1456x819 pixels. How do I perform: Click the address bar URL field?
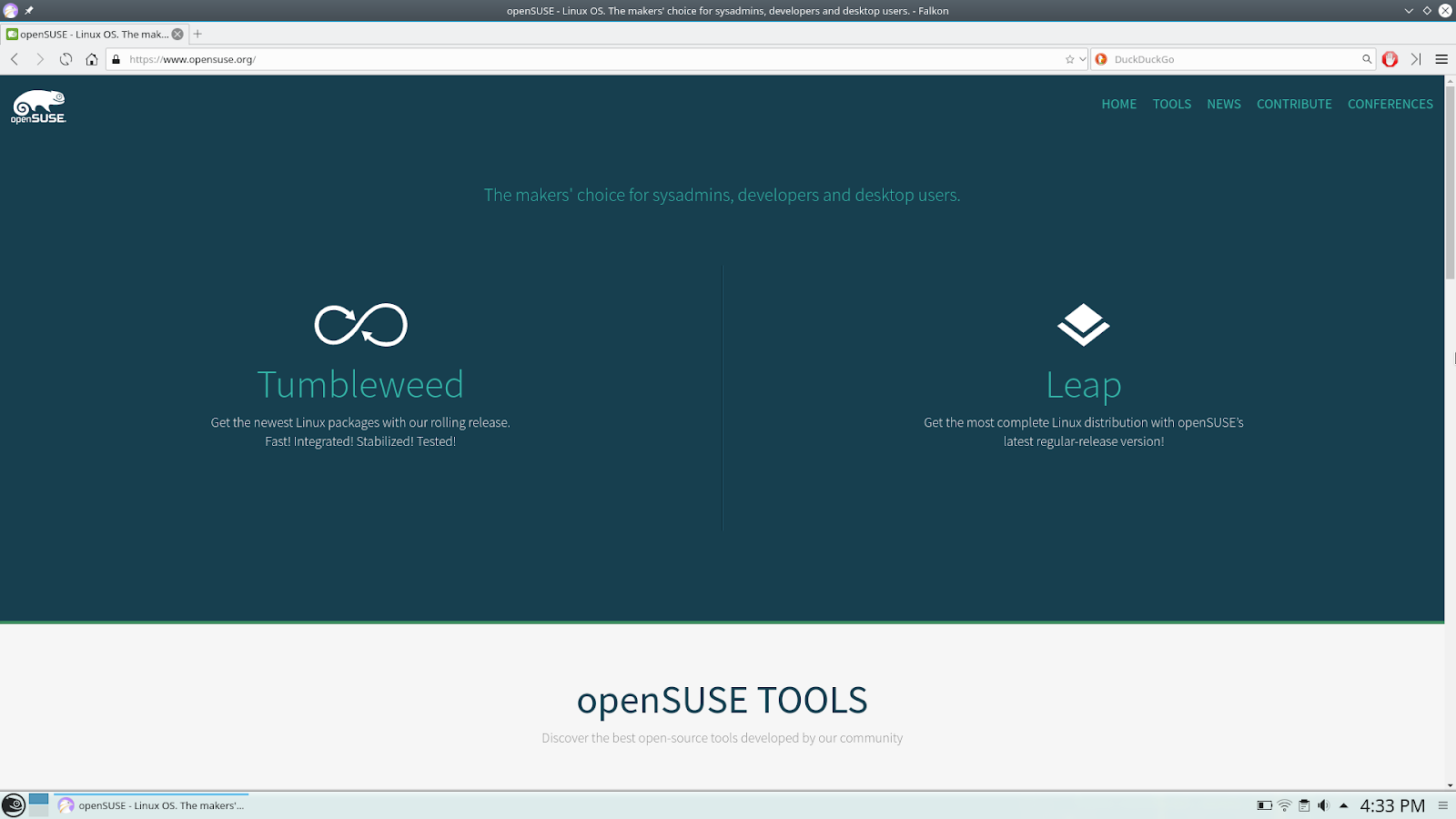tap(595, 59)
